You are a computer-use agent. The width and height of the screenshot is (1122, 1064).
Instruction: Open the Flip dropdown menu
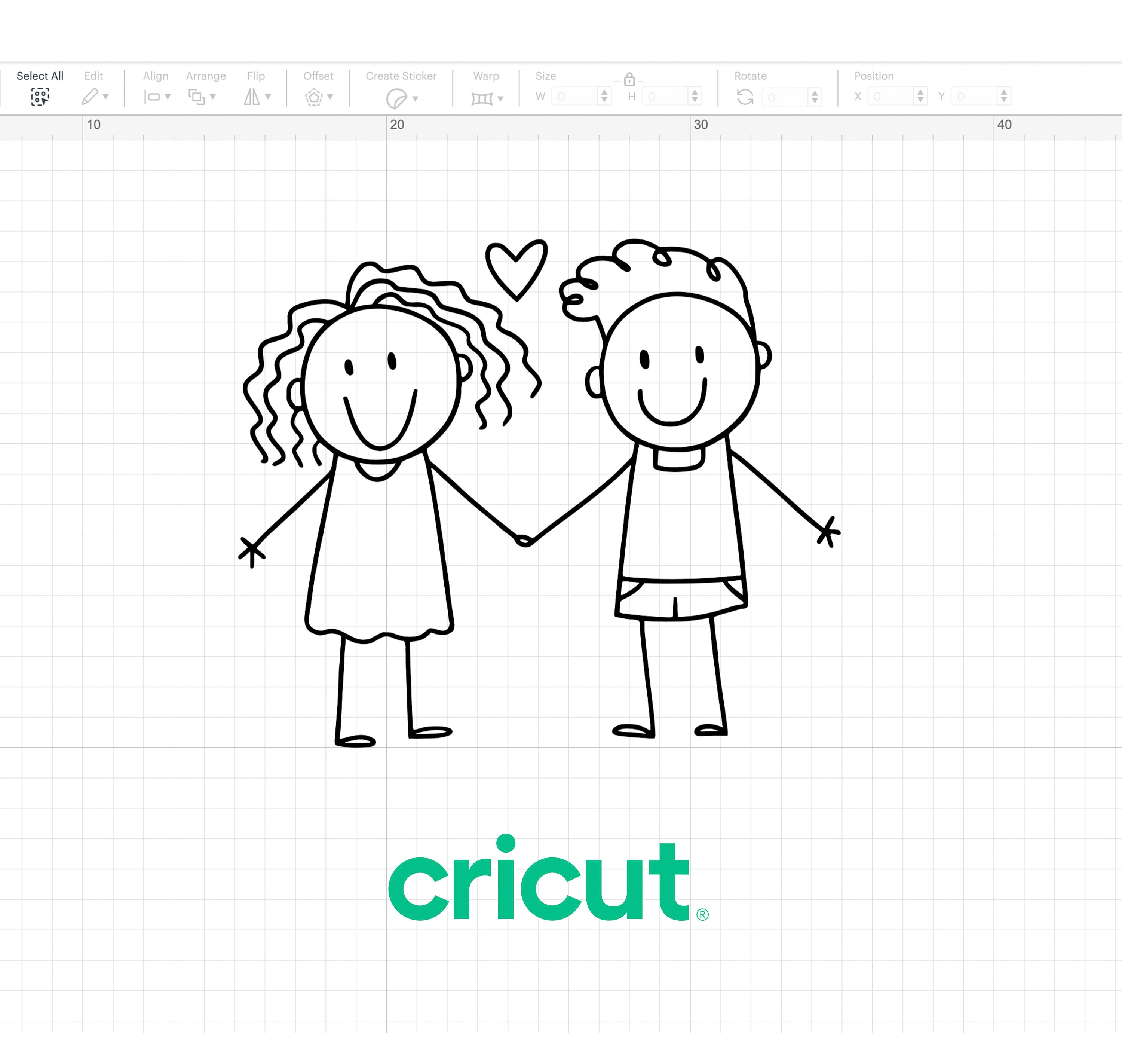click(268, 98)
